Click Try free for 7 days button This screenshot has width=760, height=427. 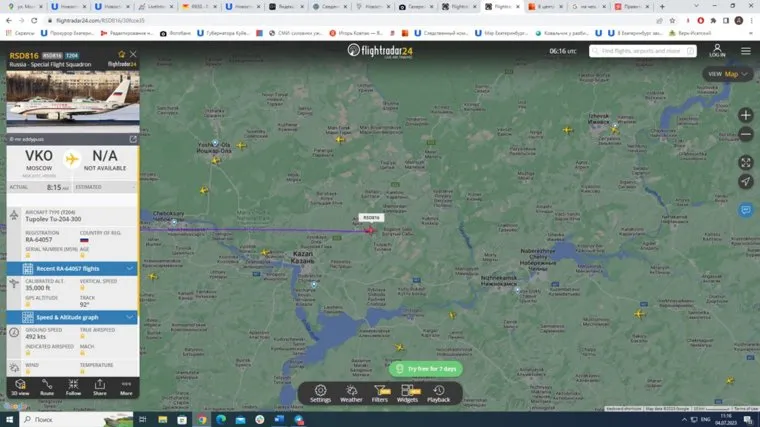pos(425,369)
